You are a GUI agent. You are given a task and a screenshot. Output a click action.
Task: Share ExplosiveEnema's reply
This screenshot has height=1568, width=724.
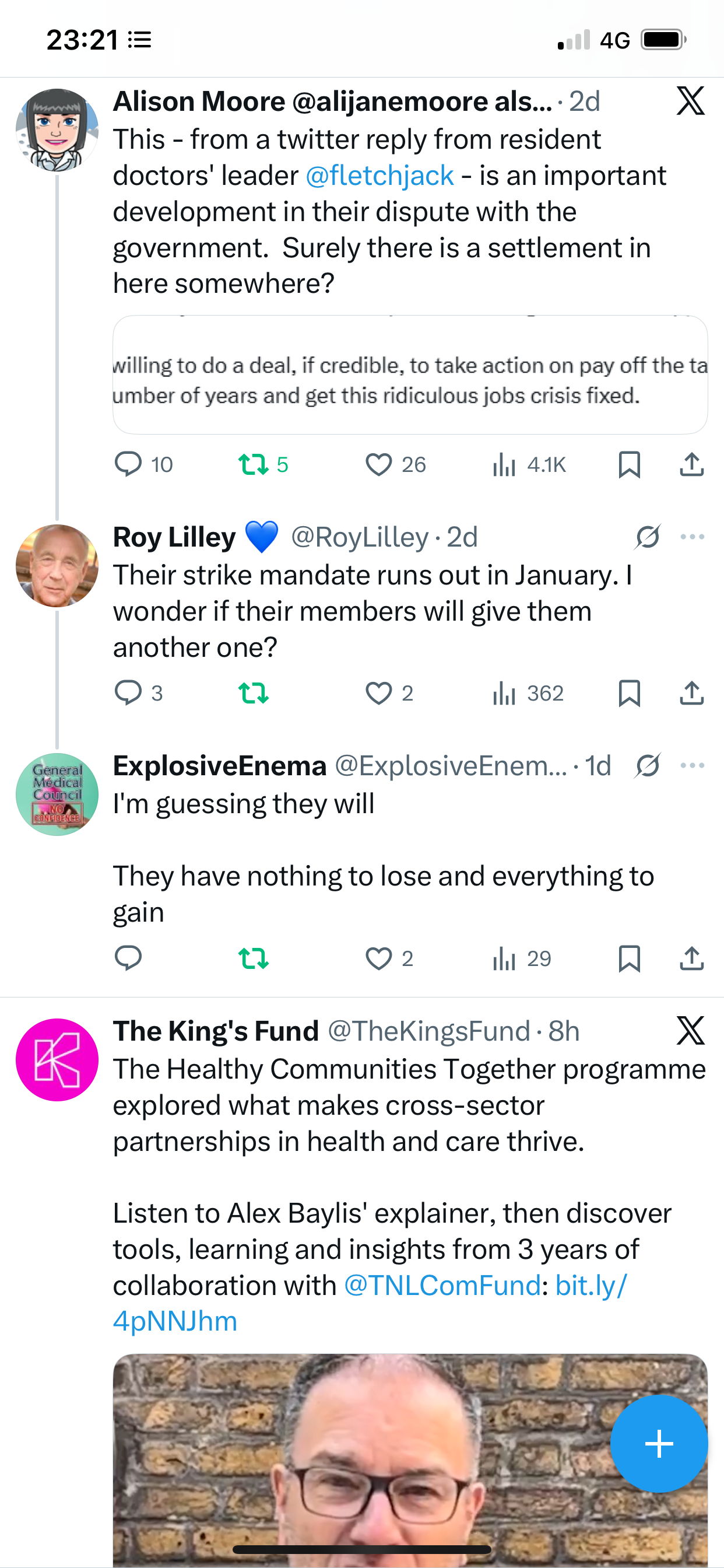692,958
